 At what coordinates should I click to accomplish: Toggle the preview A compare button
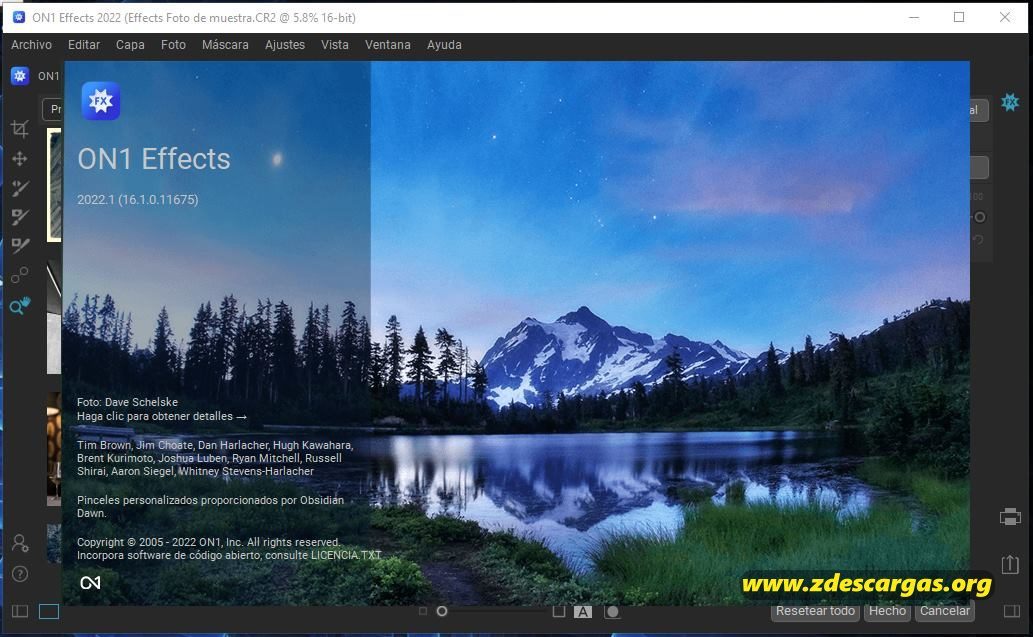click(582, 612)
